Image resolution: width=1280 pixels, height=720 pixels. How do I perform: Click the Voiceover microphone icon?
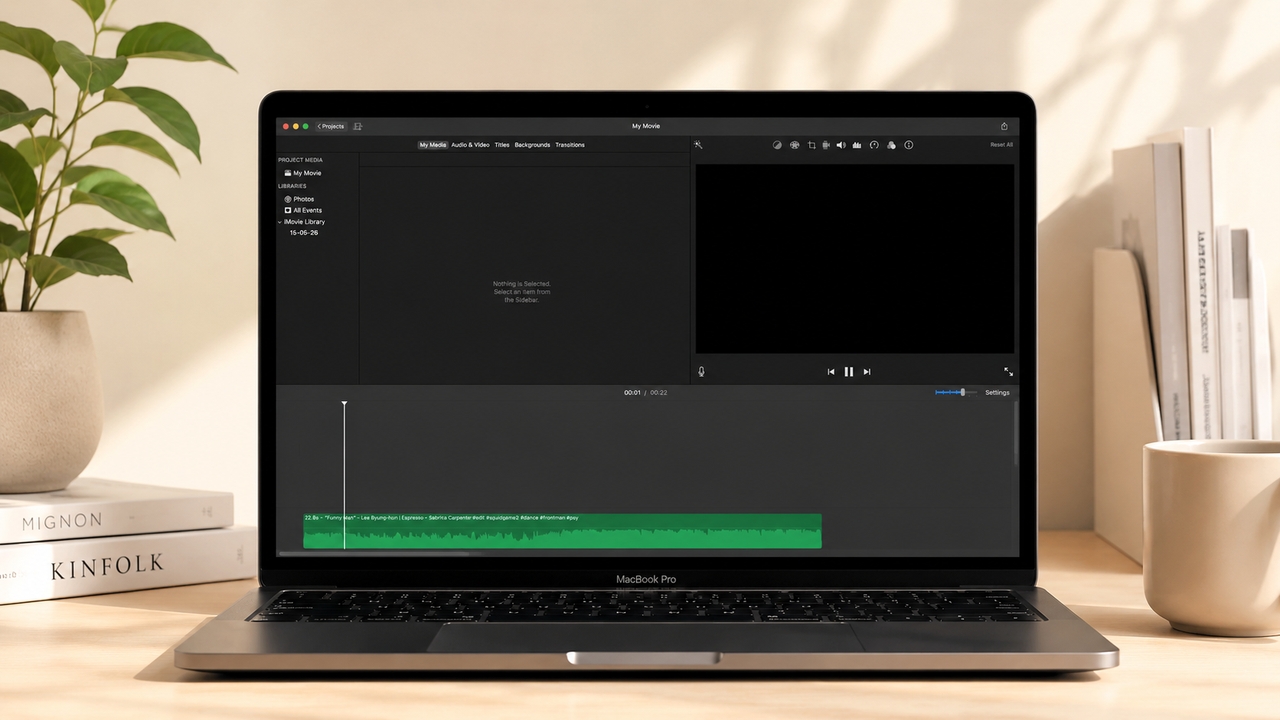click(x=701, y=371)
